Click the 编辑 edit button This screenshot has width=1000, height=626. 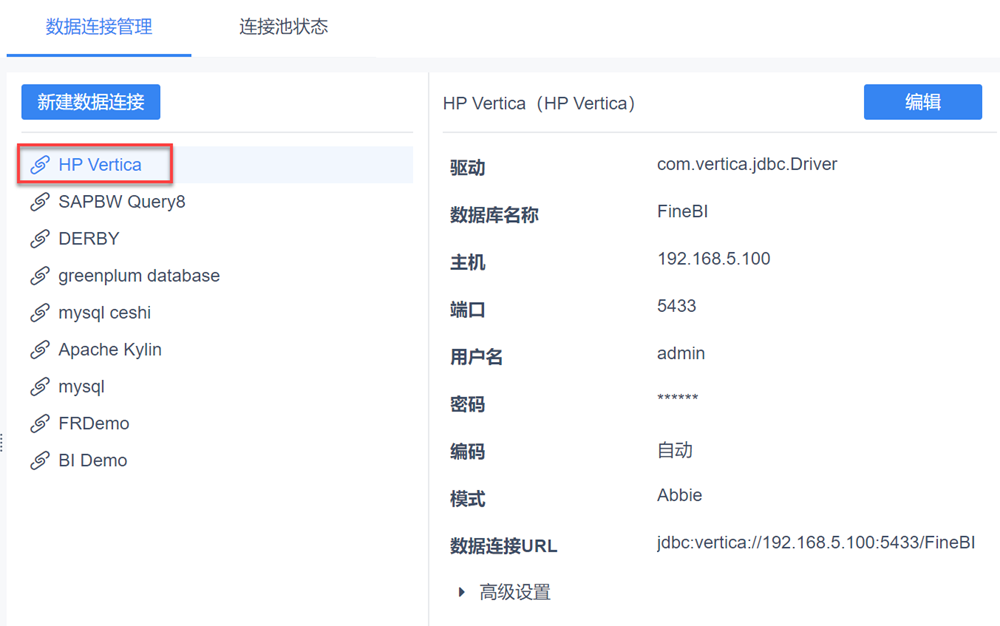pos(922,102)
